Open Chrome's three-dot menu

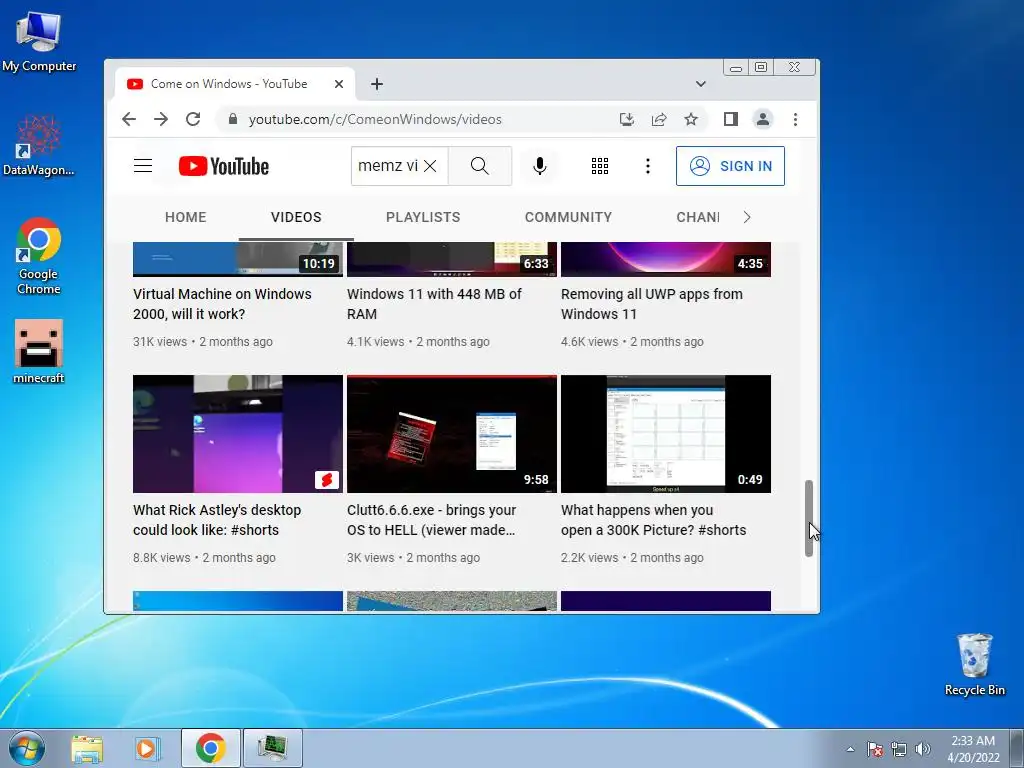[x=795, y=119]
